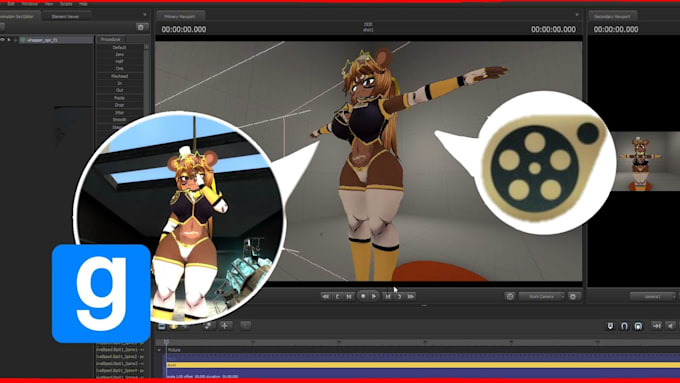Screen dimensions: 680x383
Task: Open the Help menu
Action: (x=83, y=4)
